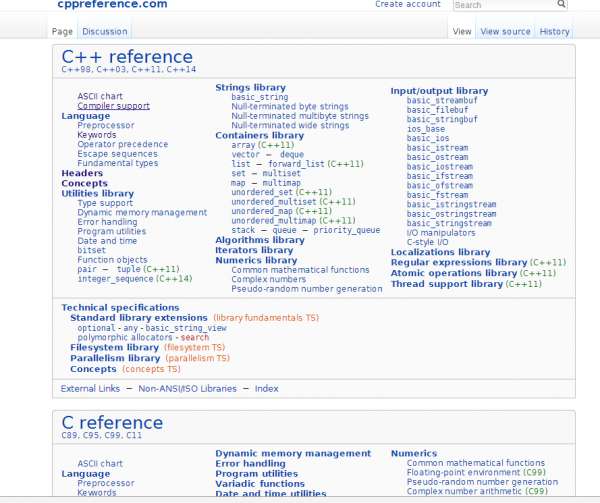The height and width of the screenshot is (503, 600).
Task: Open Operator precedence page
Action: 122,144
